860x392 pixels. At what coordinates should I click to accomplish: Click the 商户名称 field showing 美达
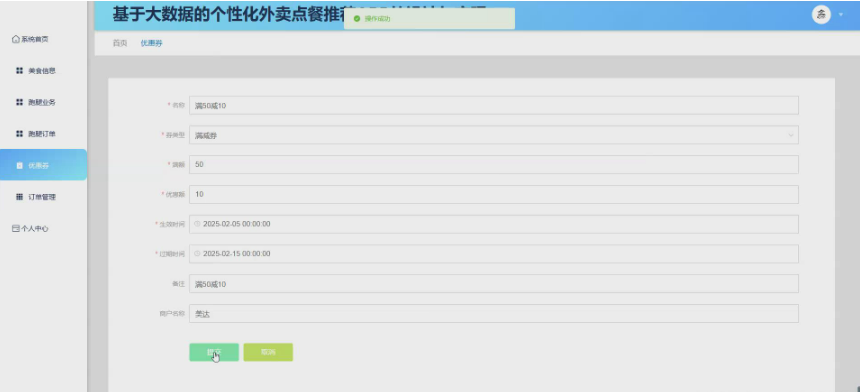click(494, 314)
